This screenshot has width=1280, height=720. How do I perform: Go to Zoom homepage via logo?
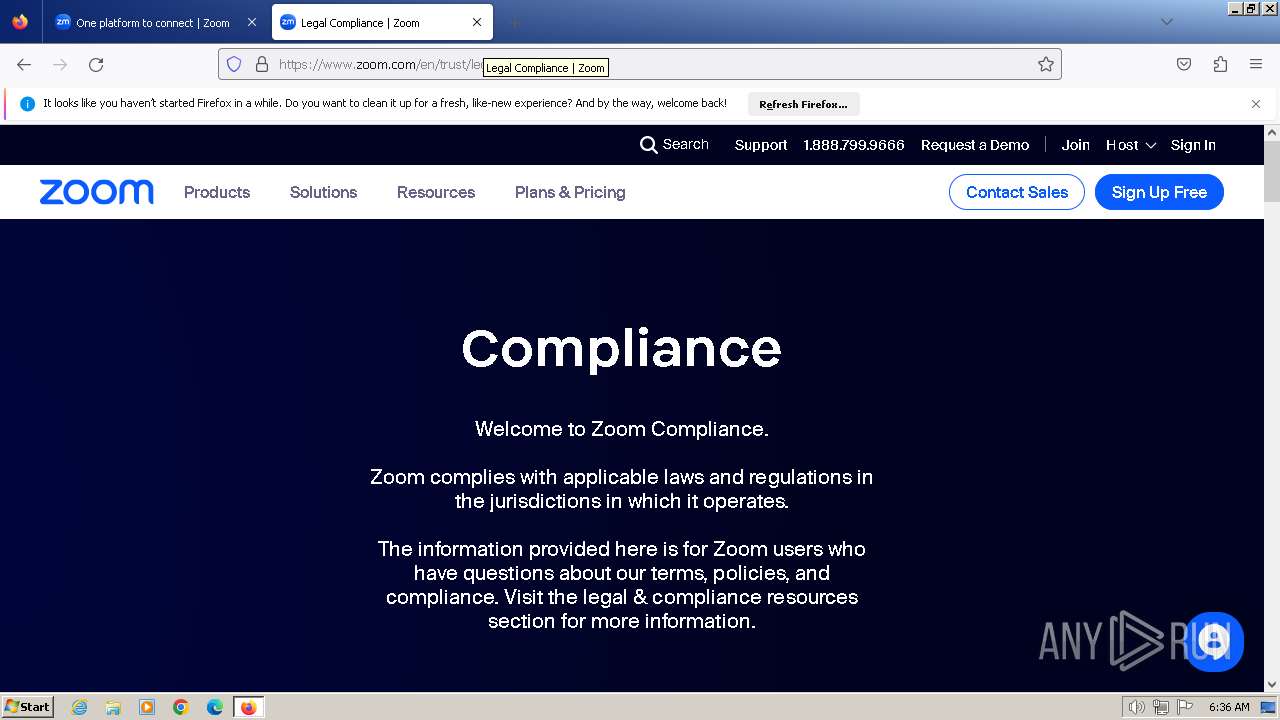[x=97, y=192]
